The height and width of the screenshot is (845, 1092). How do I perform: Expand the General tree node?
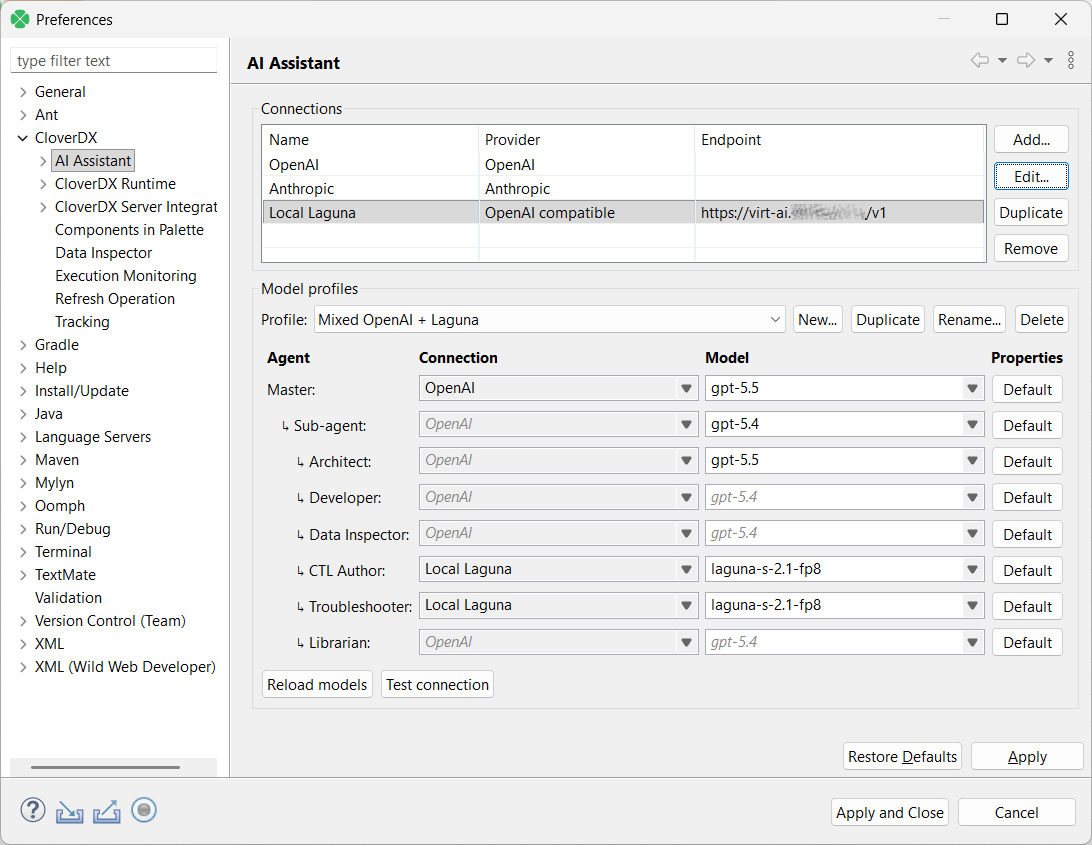[x=23, y=92]
